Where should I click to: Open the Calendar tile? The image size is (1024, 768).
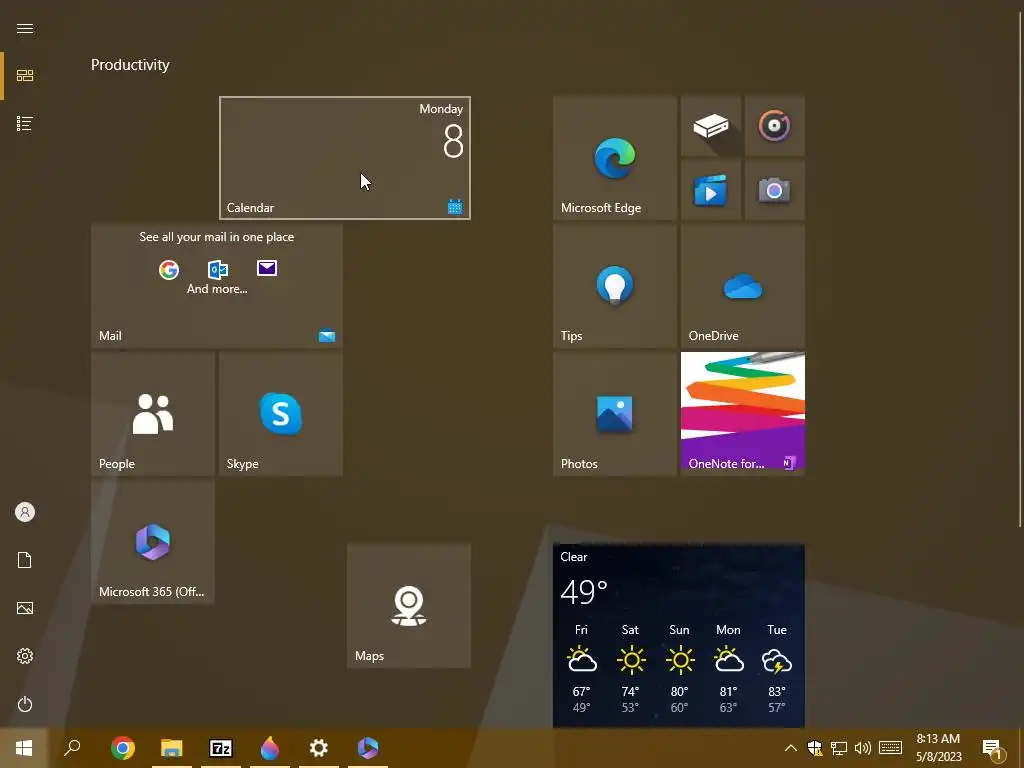click(x=345, y=157)
